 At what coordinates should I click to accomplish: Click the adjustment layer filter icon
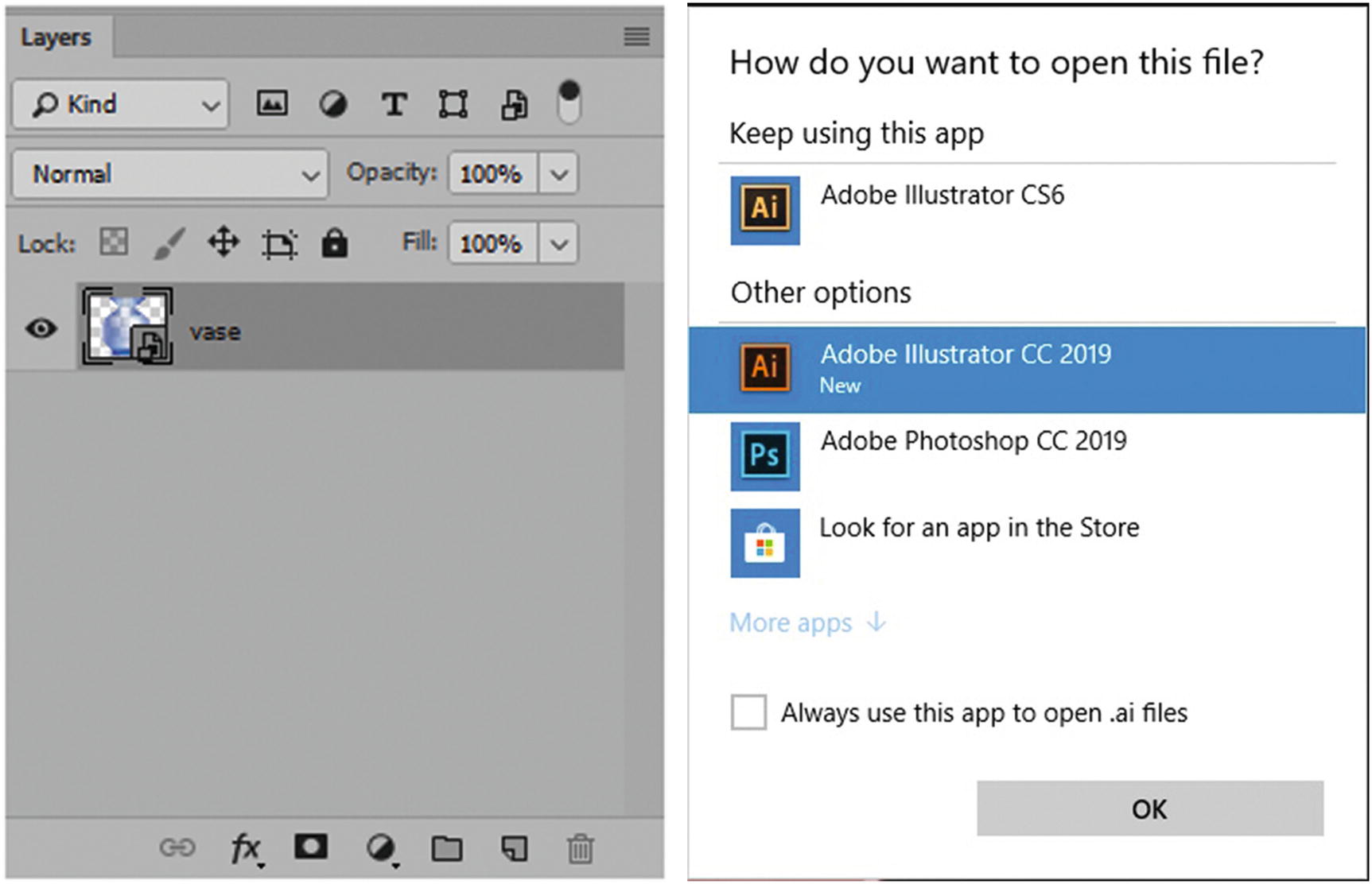click(x=333, y=104)
